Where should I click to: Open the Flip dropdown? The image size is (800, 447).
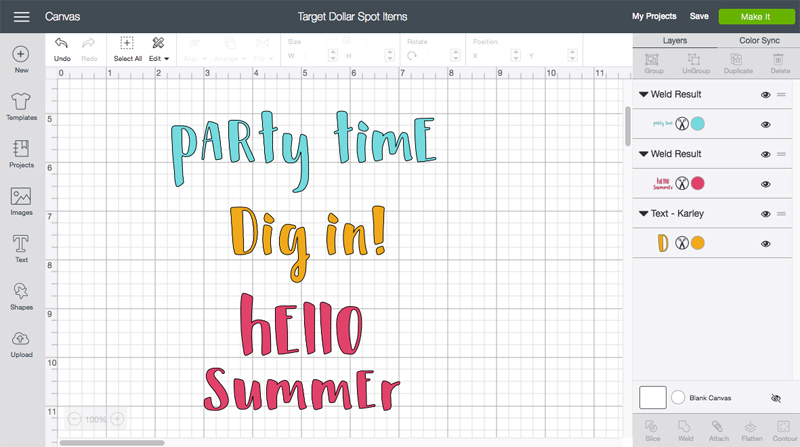tap(263, 49)
